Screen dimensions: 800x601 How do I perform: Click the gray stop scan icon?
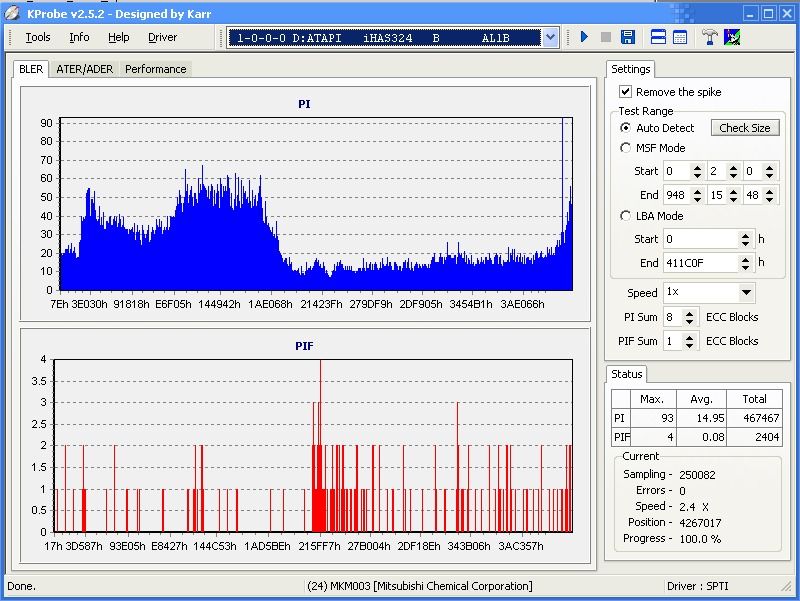click(x=605, y=37)
